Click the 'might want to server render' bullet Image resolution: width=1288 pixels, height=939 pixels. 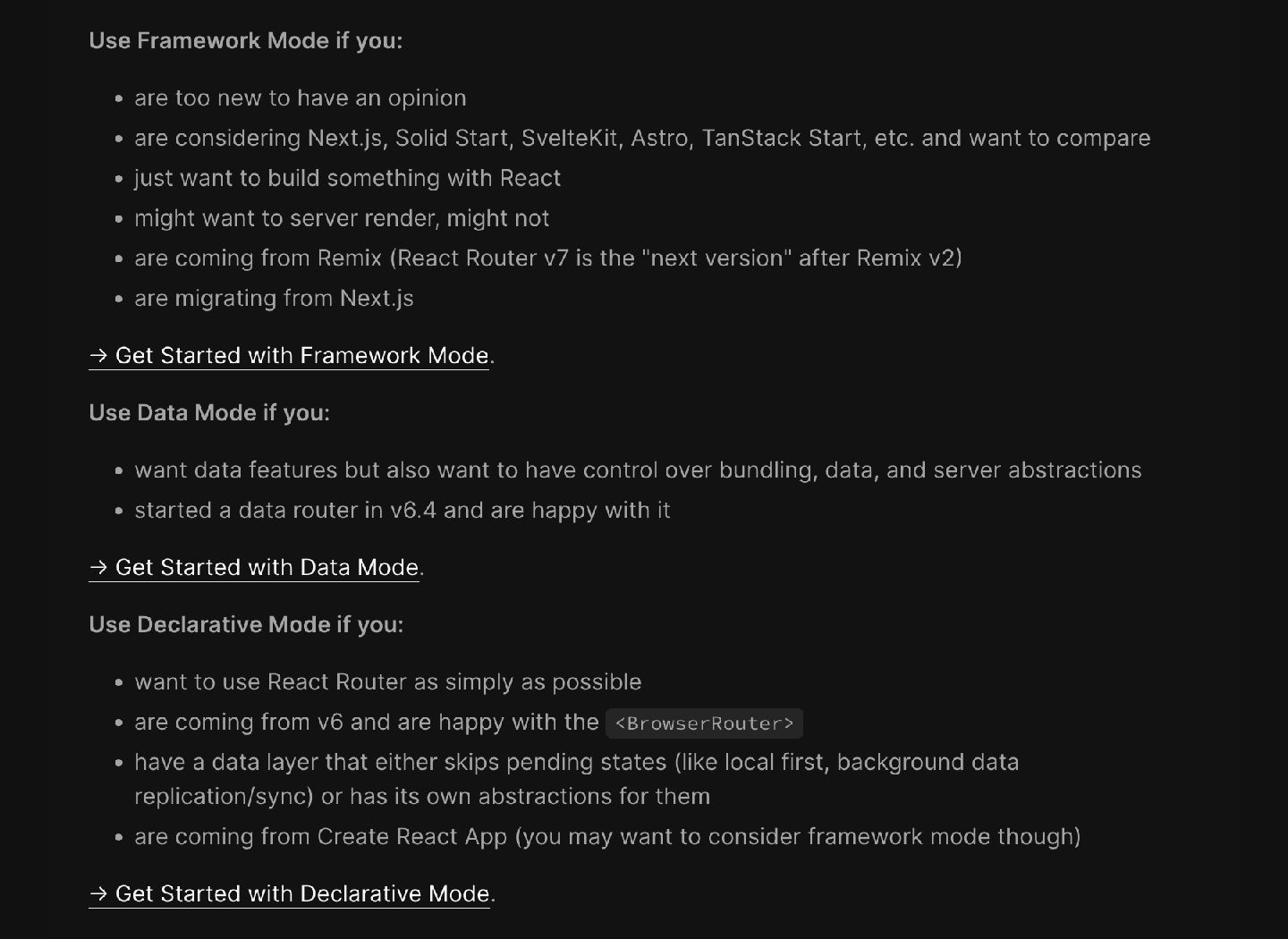[342, 219]
